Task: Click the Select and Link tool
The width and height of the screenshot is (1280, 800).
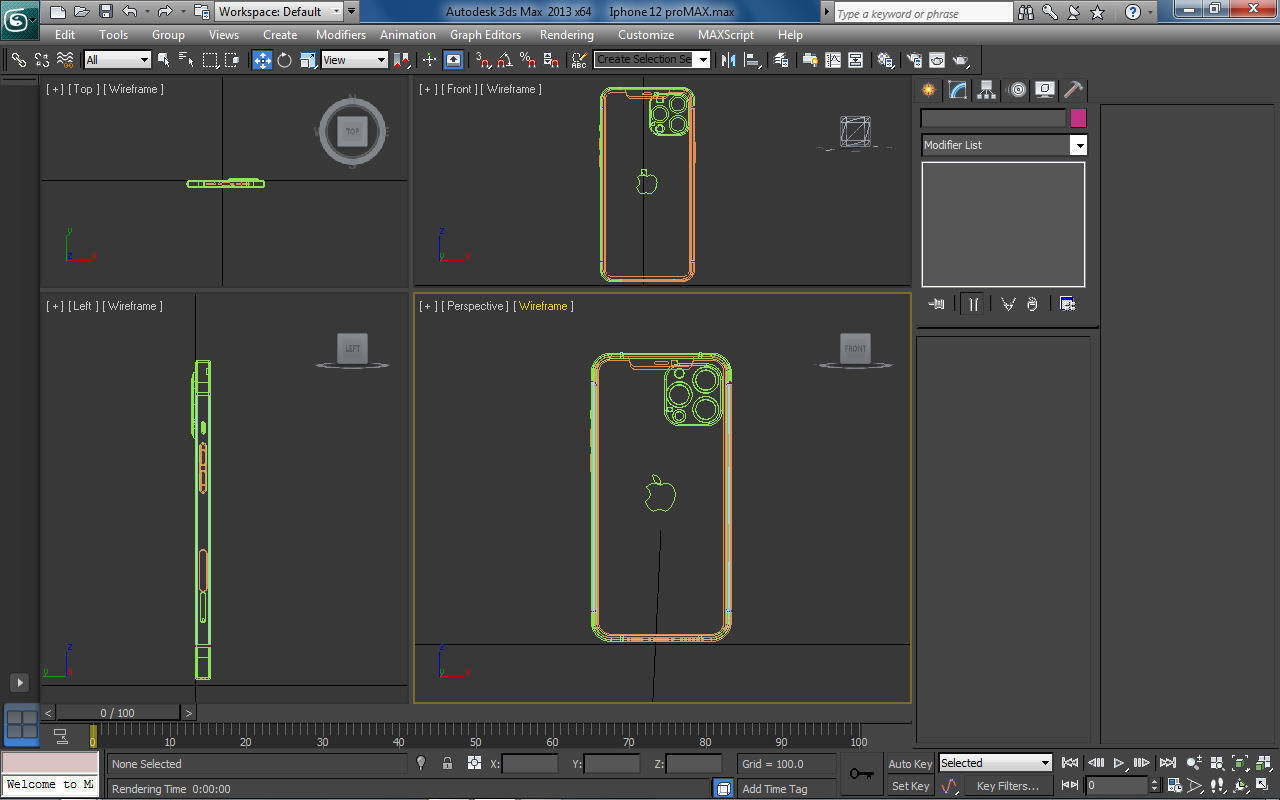Action: pyautogui.click(x=19, y=60)
